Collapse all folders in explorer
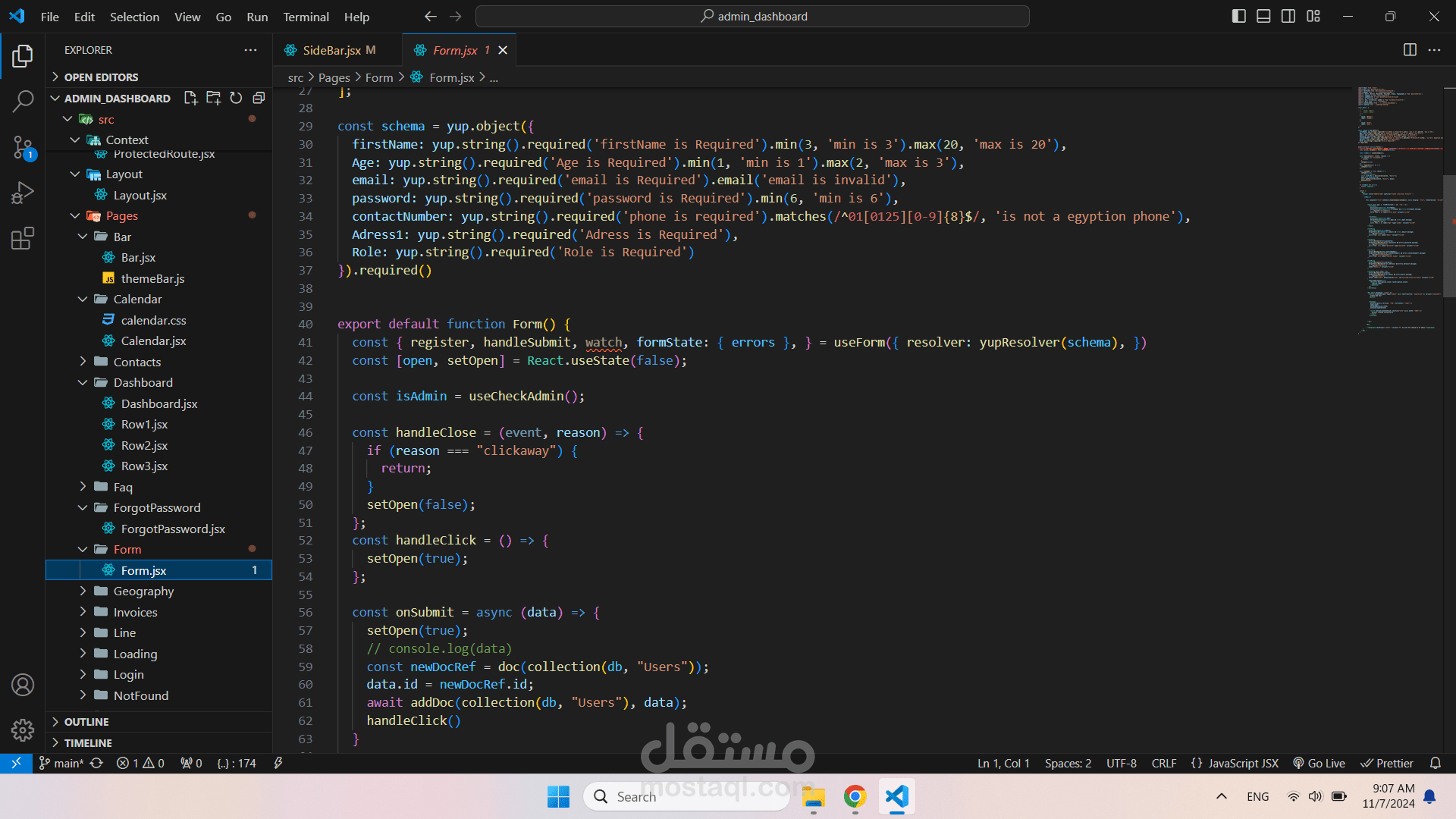 click(259, 98)
